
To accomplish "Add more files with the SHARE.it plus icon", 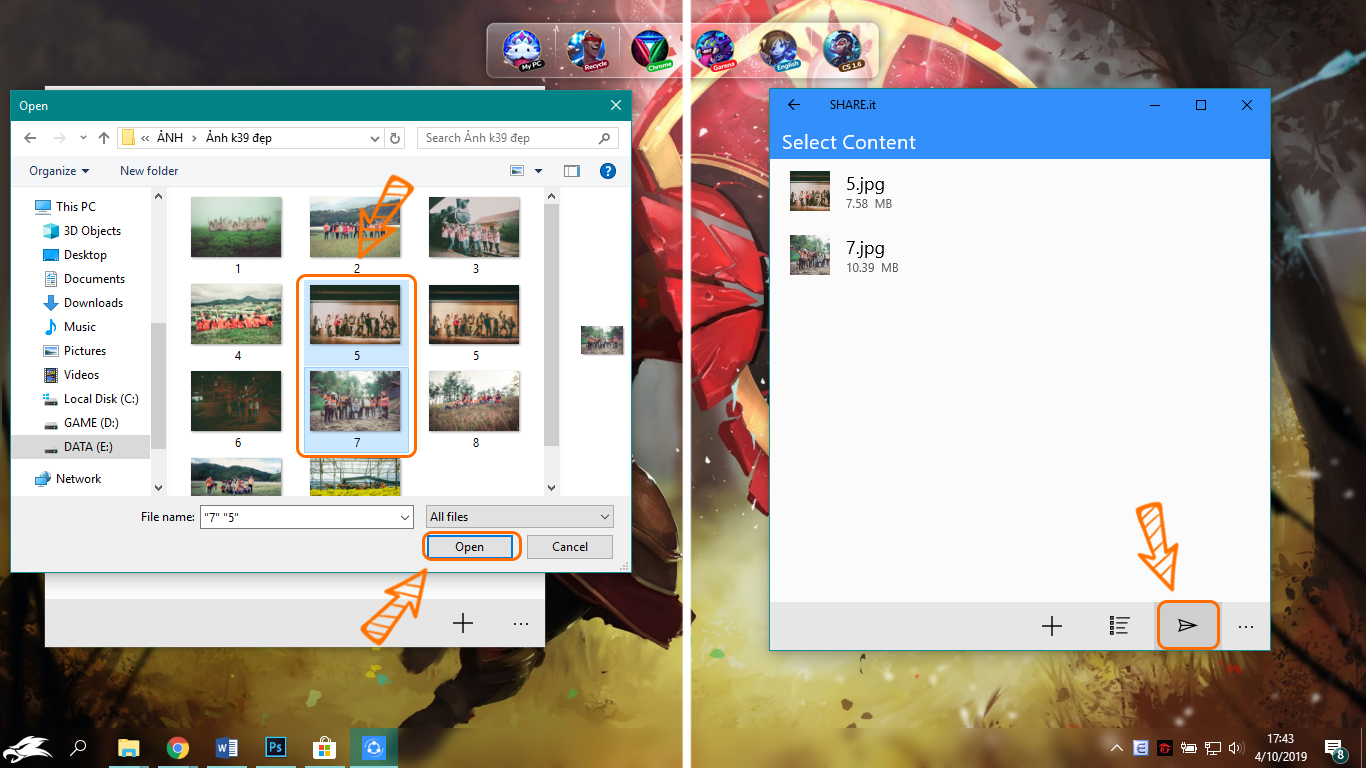I will pos(1051,626).
